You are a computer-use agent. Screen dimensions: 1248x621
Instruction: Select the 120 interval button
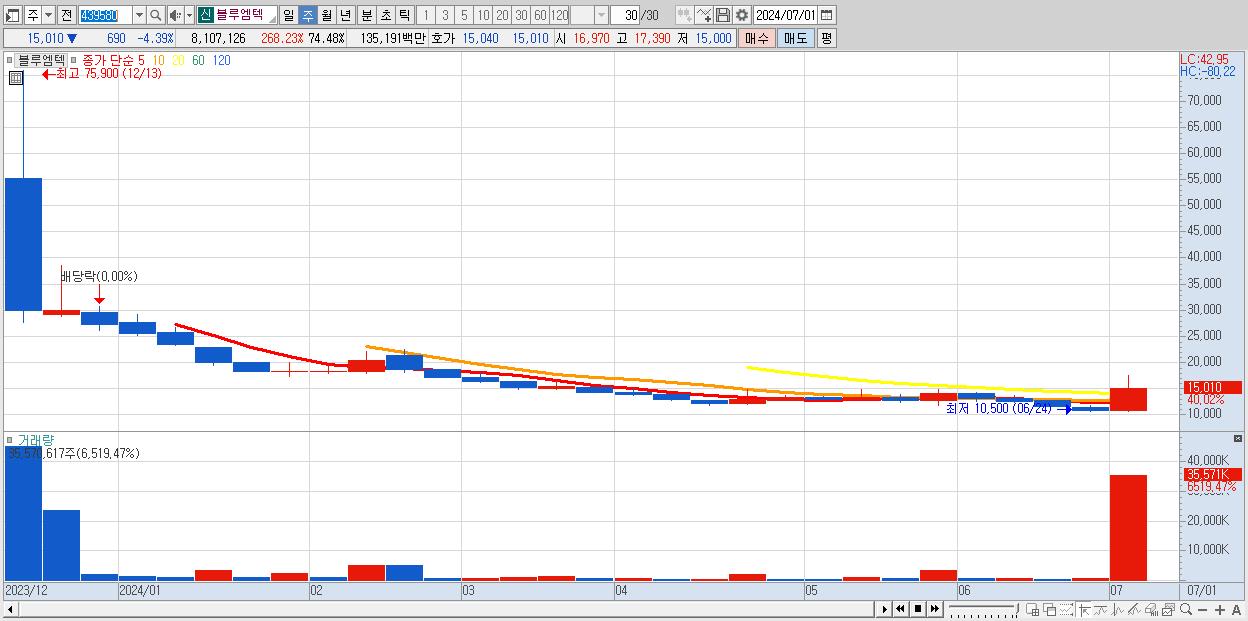[559, 15]
